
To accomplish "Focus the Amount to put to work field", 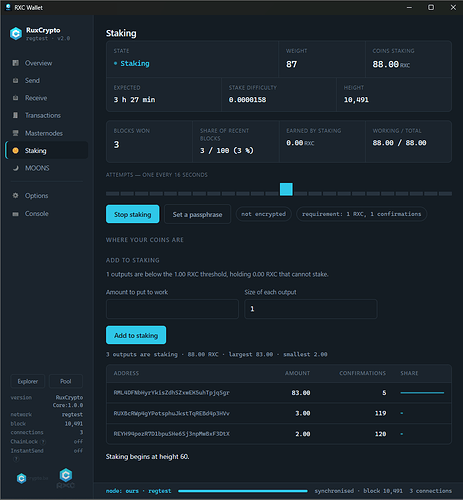I will 172,309.
